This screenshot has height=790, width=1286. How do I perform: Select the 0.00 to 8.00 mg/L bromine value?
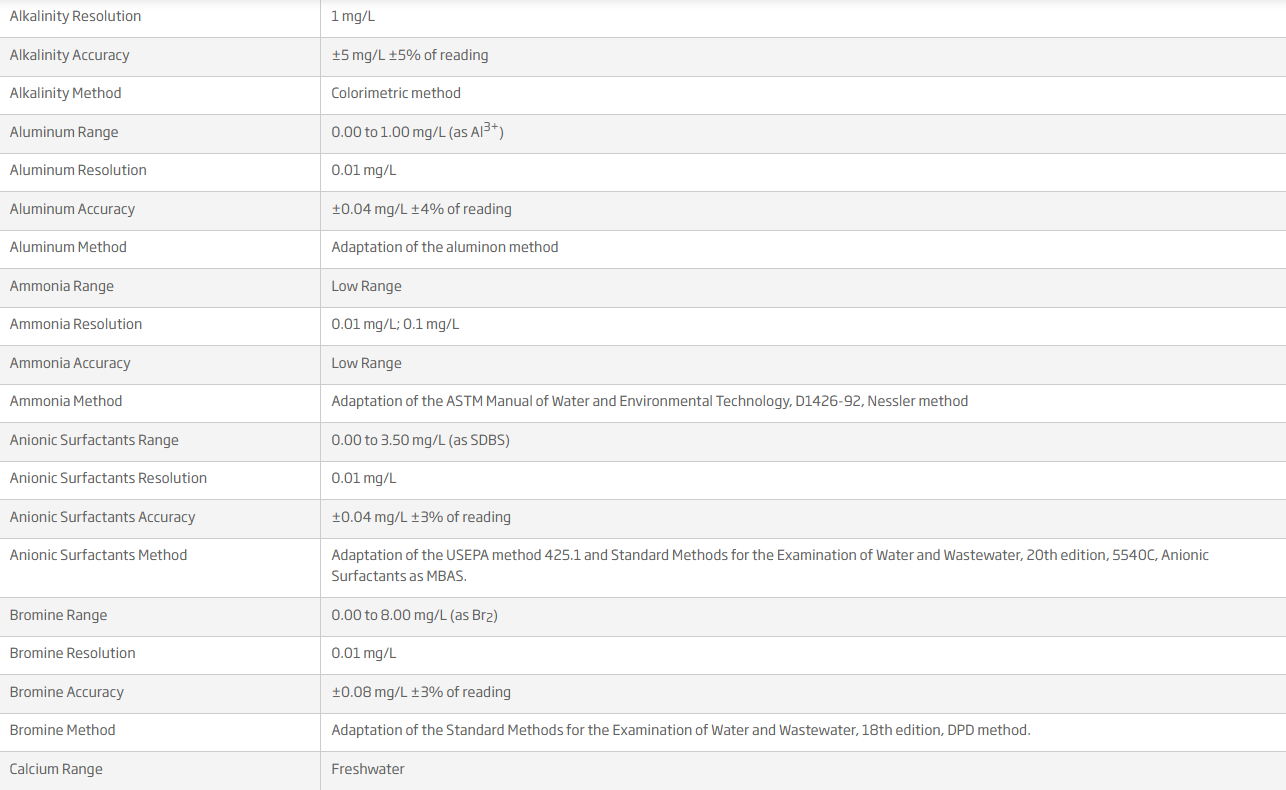pos(414,615)
